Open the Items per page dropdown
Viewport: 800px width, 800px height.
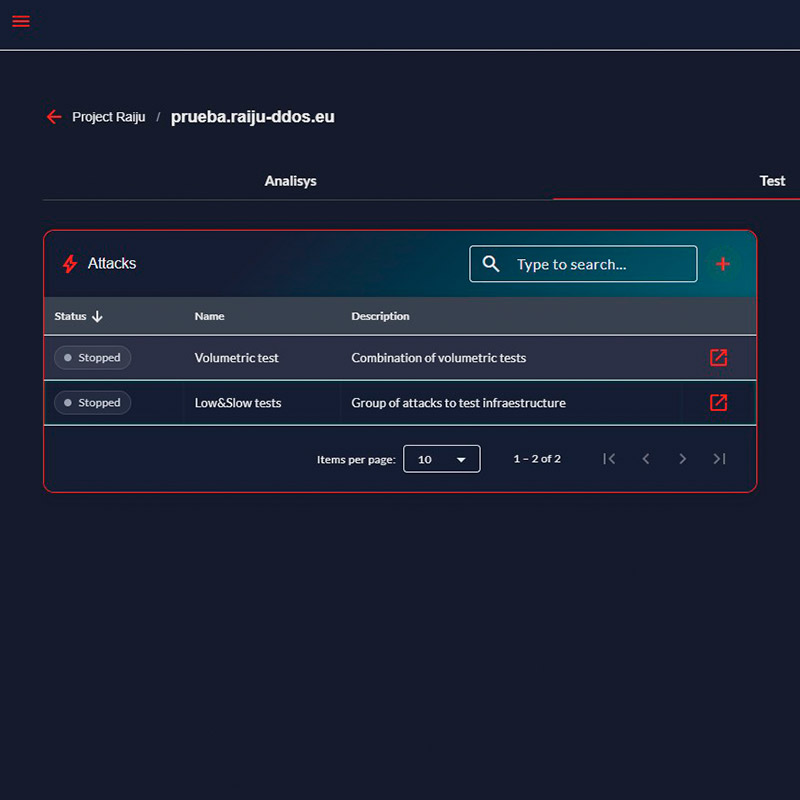[x=441, y=459]
